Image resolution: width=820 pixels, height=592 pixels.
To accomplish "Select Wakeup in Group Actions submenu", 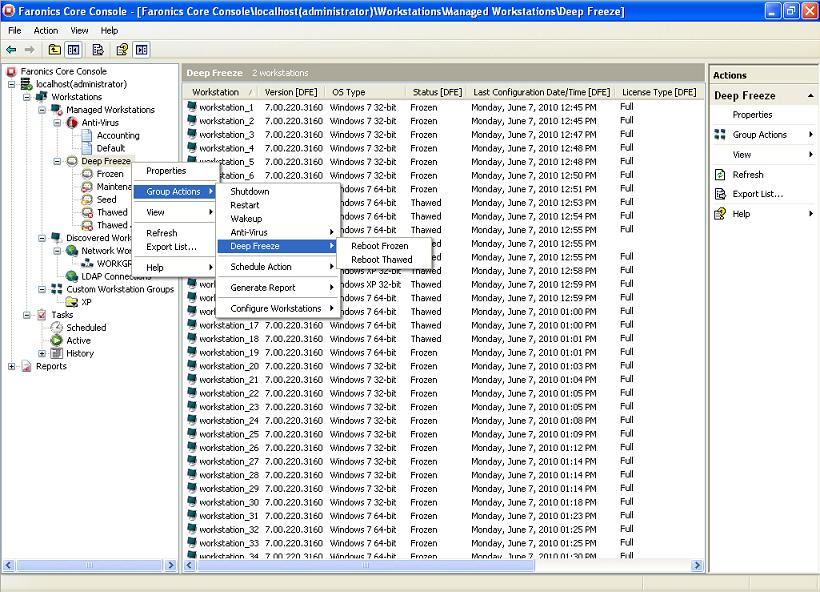I will (277, 219).
